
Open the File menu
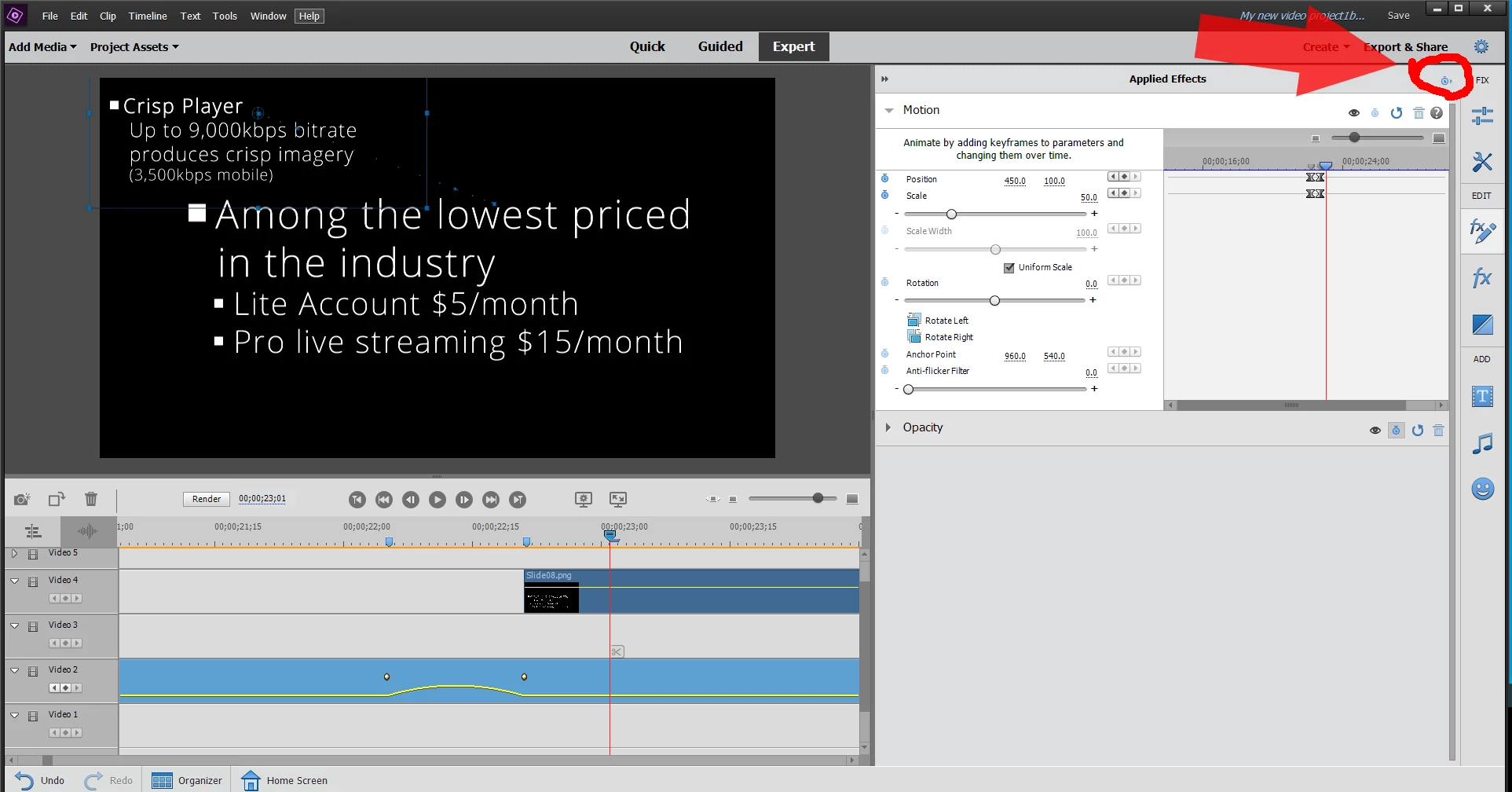click(x=50, y=16)
